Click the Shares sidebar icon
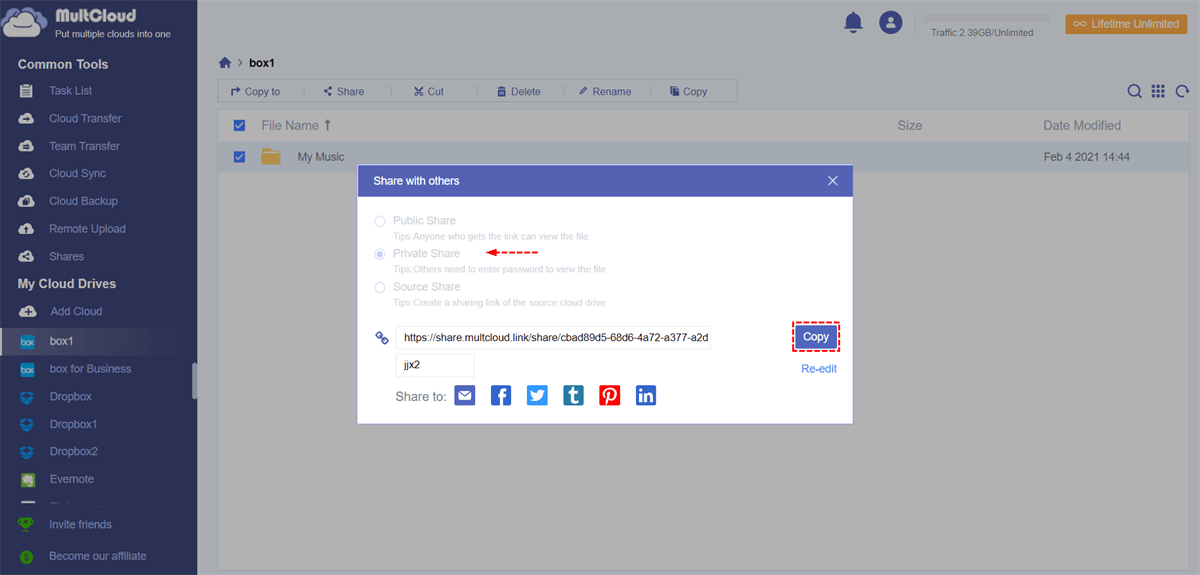The image size is (1200, 575). [27, 256]
